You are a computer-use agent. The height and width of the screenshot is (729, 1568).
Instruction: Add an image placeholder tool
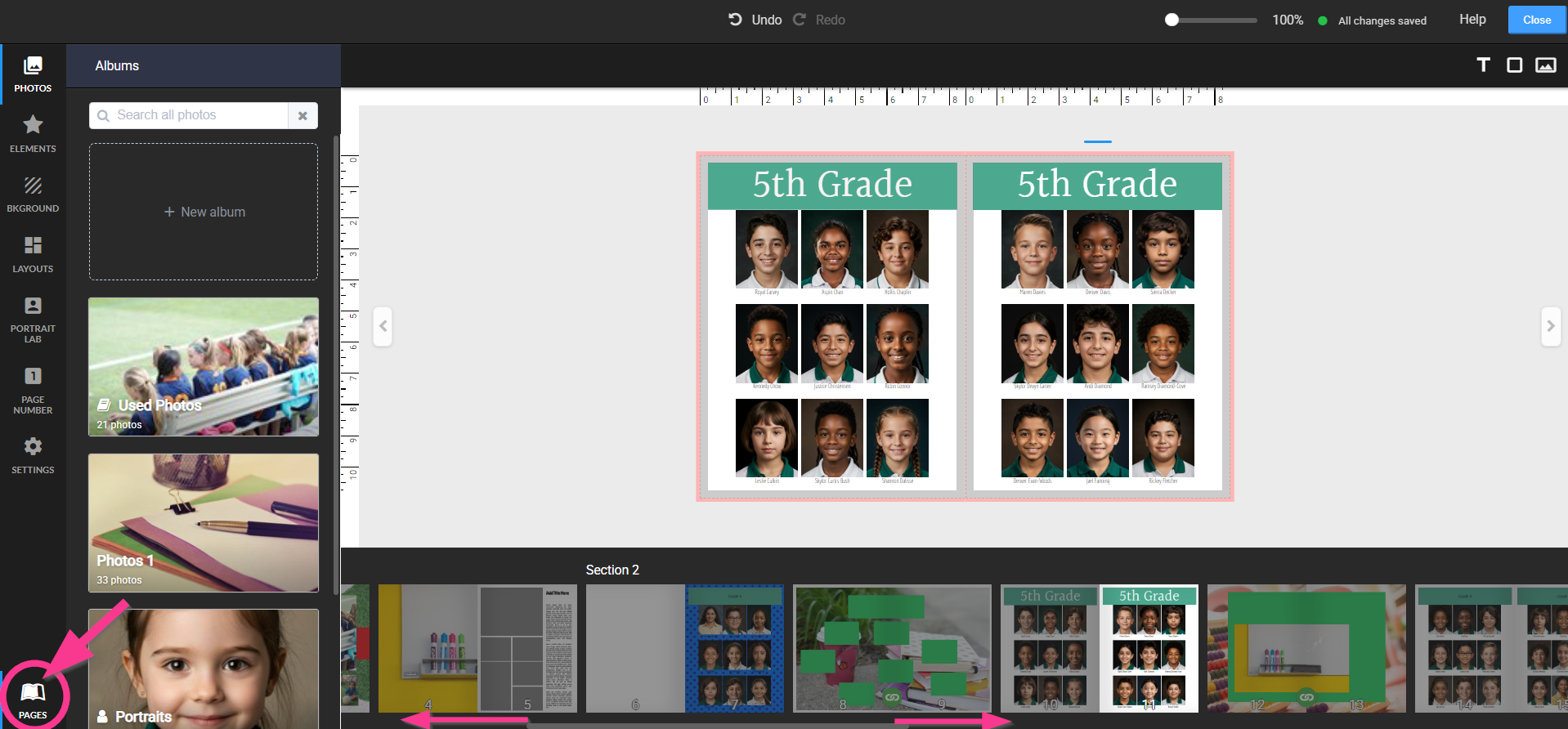pyautogui.click(x=1545, y=65)
